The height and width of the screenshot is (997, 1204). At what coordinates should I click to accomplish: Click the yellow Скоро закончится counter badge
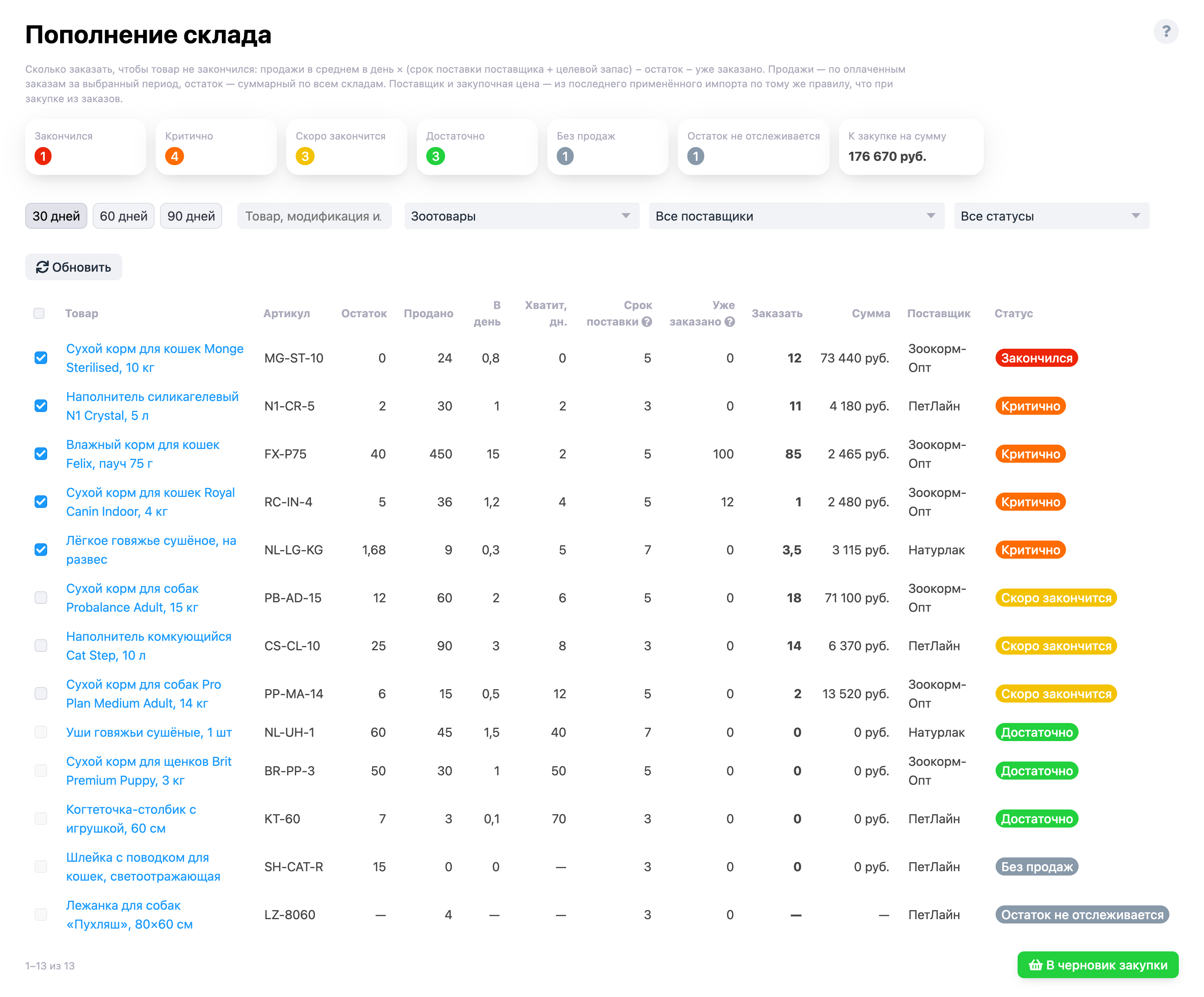tap(305, 156)
